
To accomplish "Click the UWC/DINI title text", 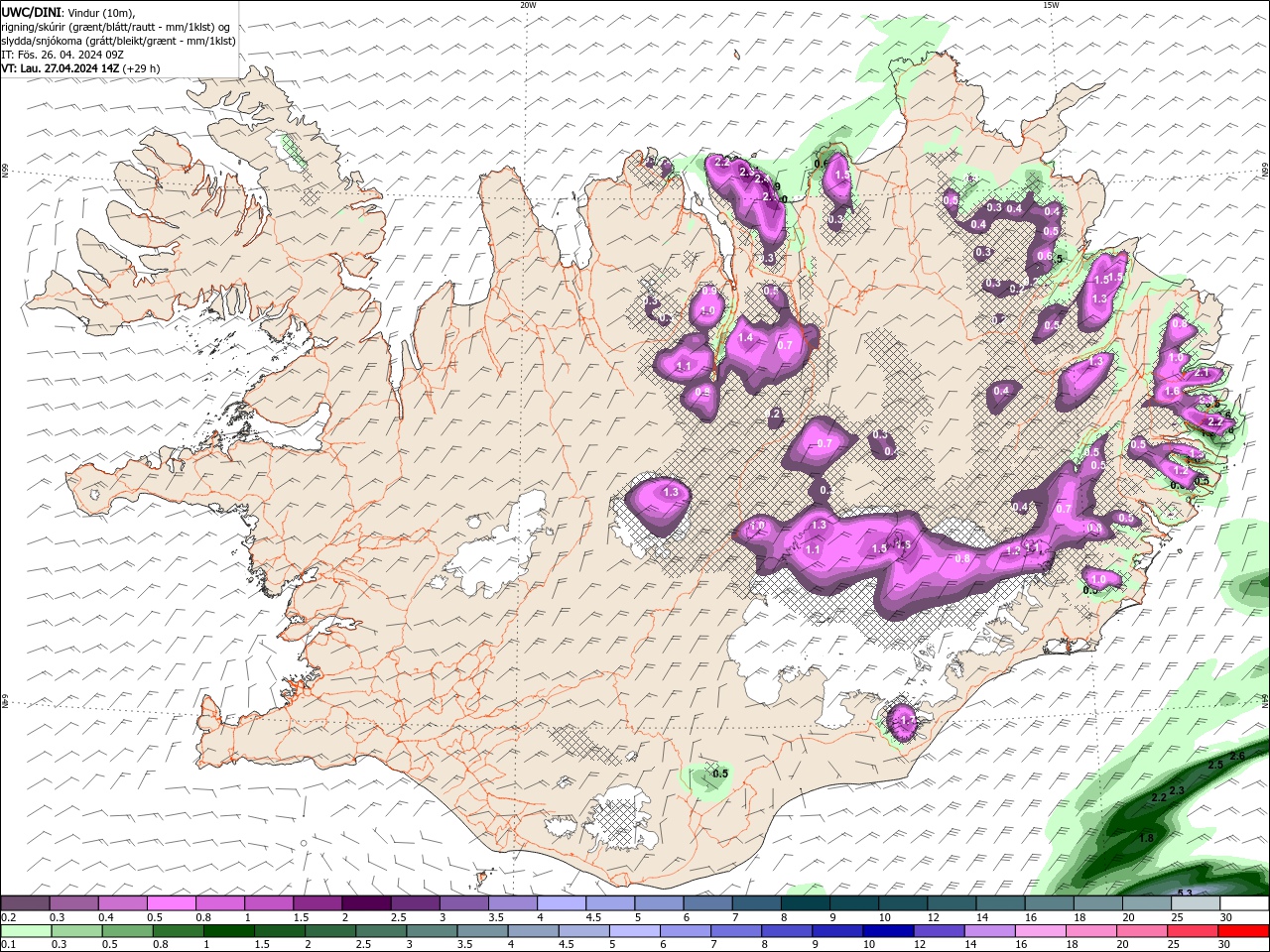I will [29, 11].
